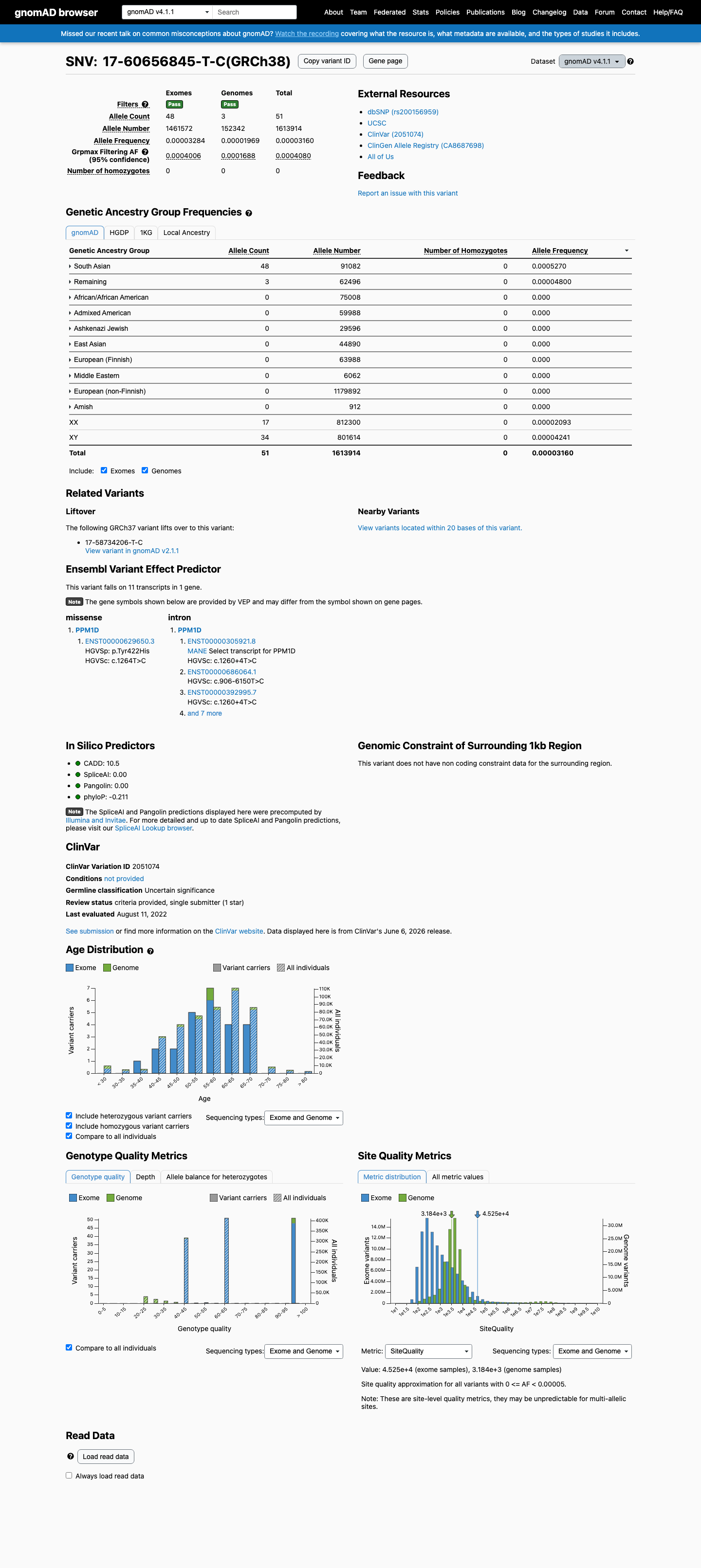The height and width of the screenshot is (1568, 701).
Task: Switch to 1KG ancestry tab
Action: point(146,233)
